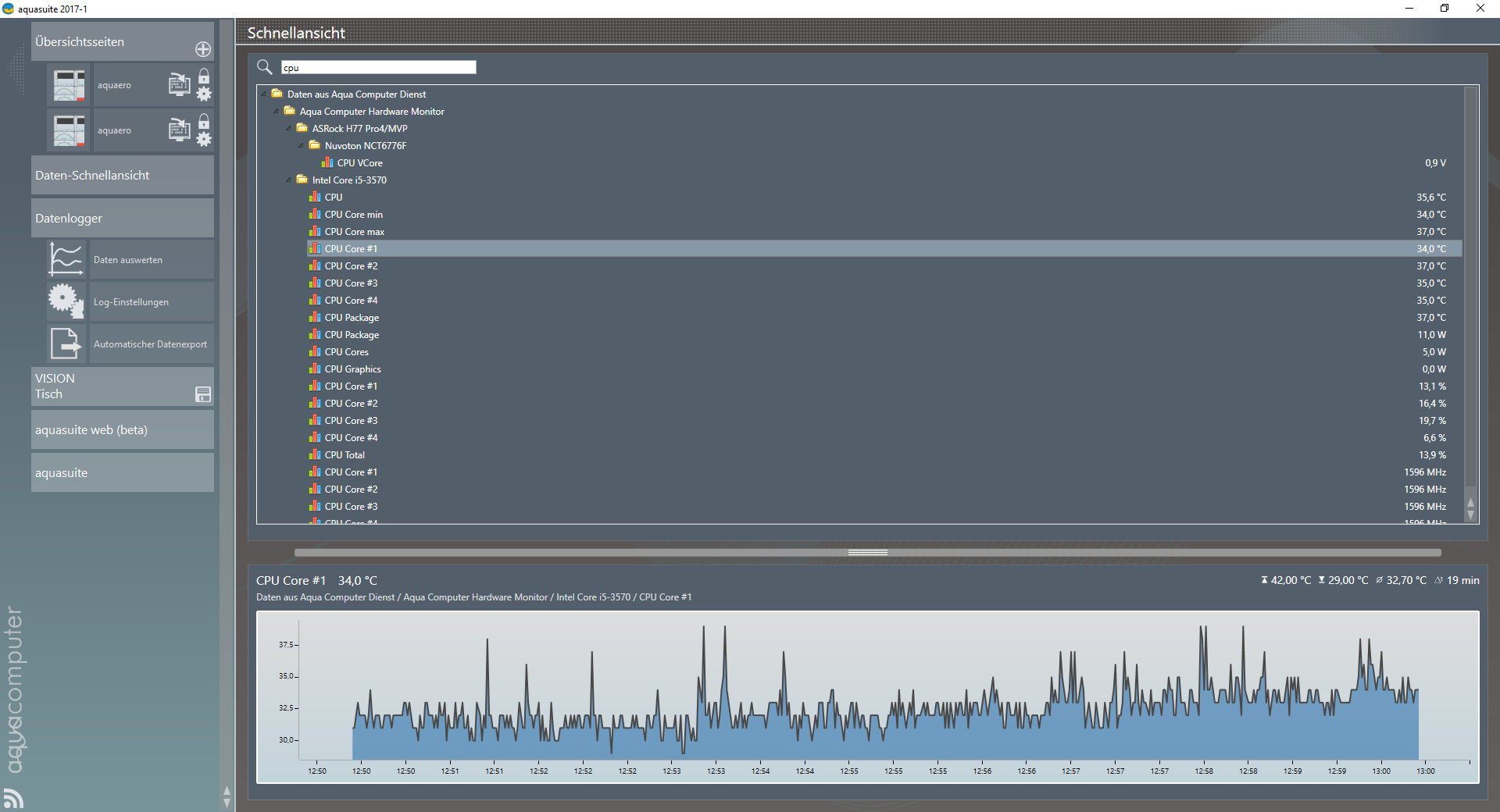Select the CPU Core min sensor row
Image resolution: width=1500 pixels, height=812 pixels.
click(x=884, y=215)
